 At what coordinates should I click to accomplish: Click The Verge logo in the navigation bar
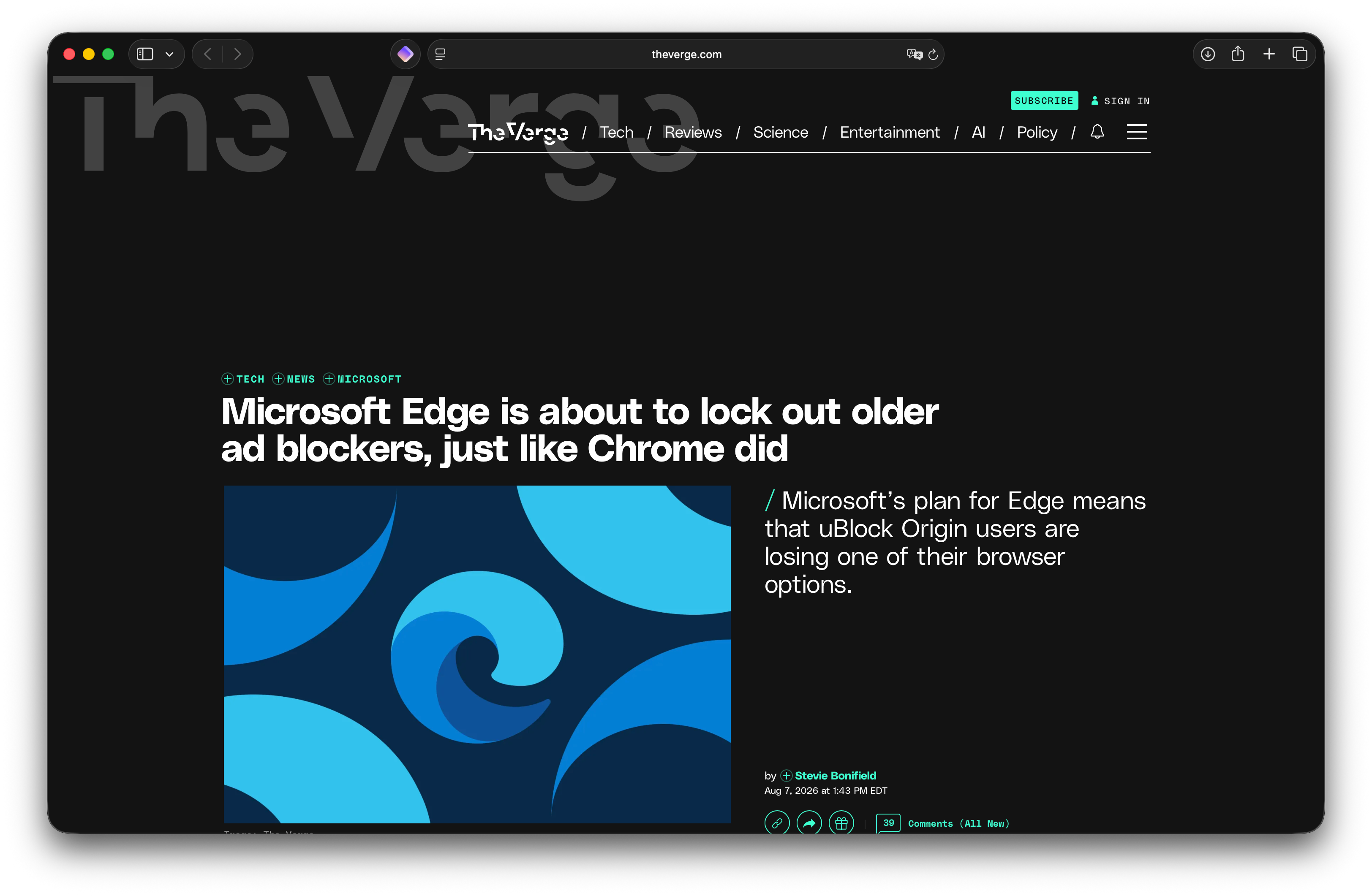(518, 132)
